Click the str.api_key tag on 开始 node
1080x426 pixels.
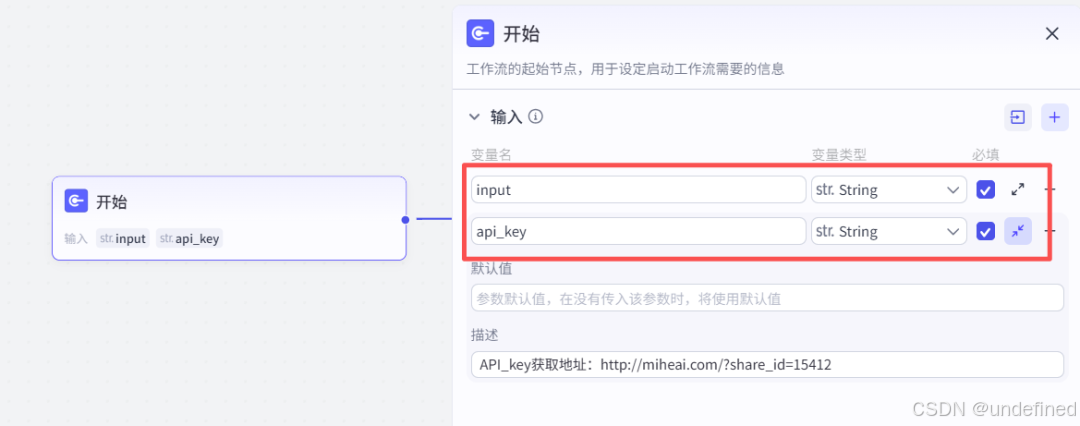pyautogui.click(x=189, y=239)
